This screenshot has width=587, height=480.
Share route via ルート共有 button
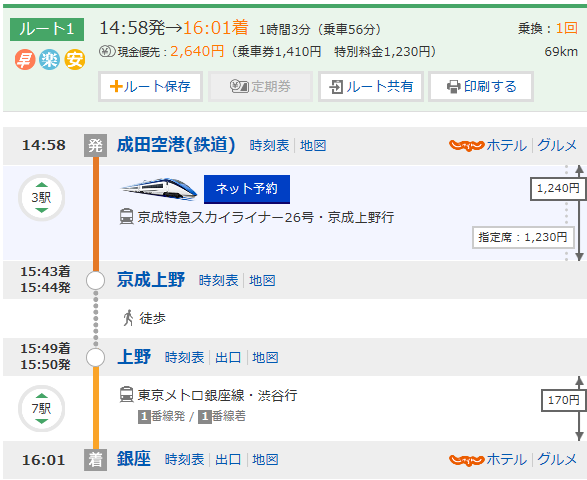pos(371,86)
